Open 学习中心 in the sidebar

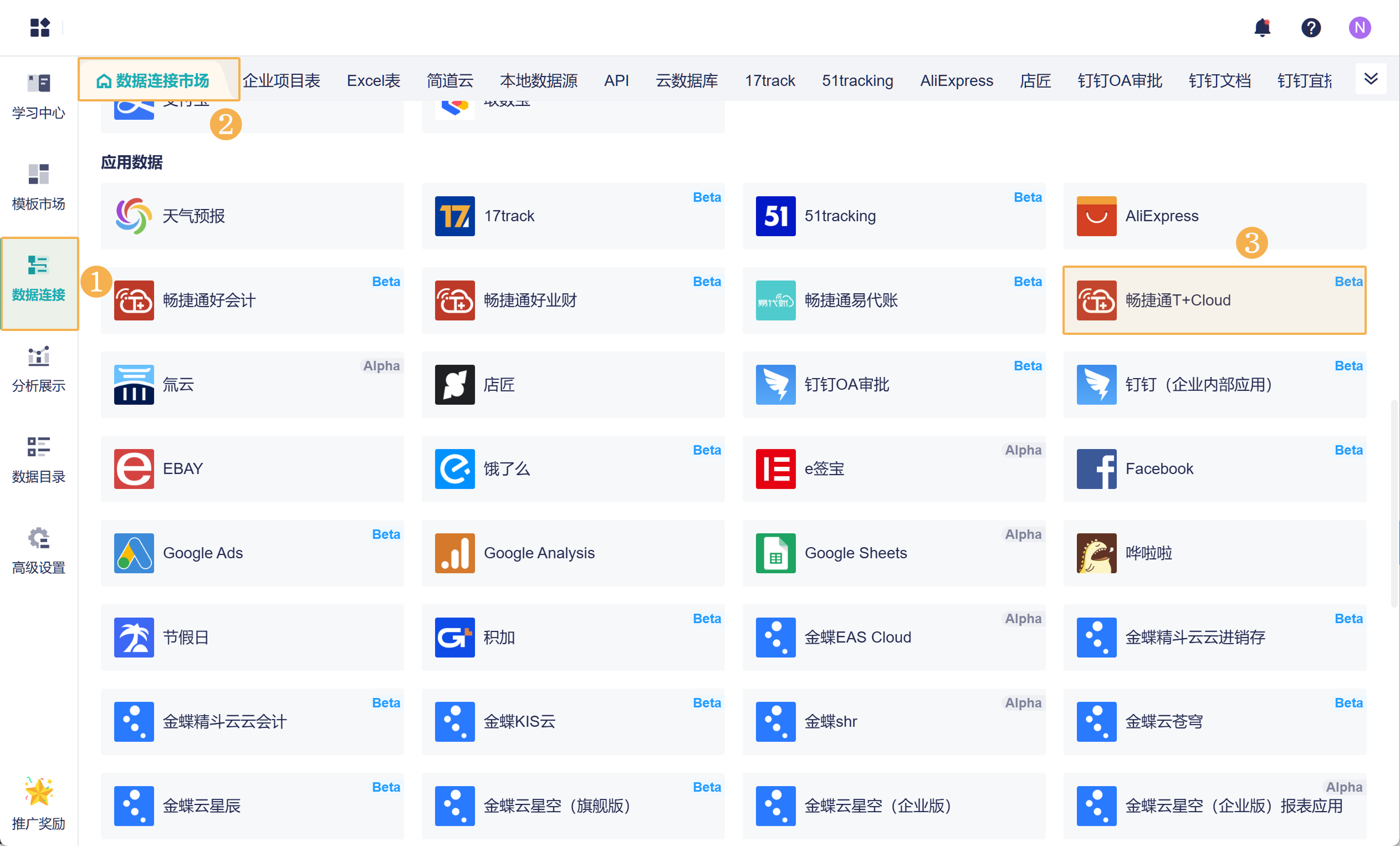[x=39, y=95]
